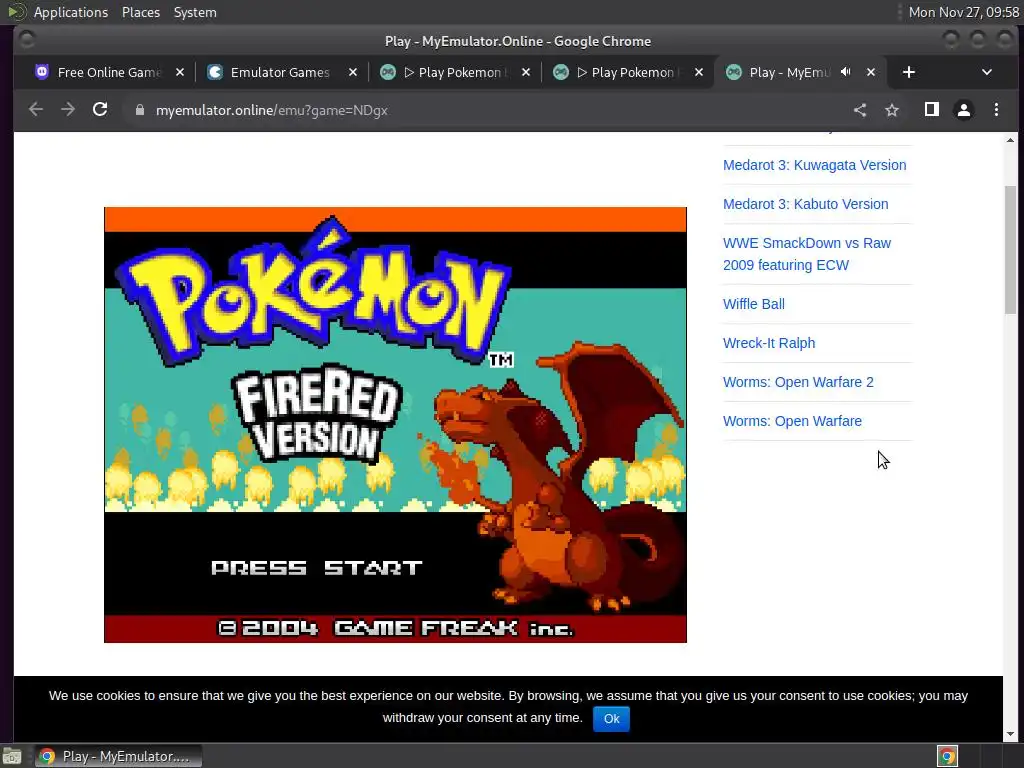Viewport: 1024px width, 768px height.
Task: Click the Chrome window menu icon in titlebar
Action: (x=27, y=40)
